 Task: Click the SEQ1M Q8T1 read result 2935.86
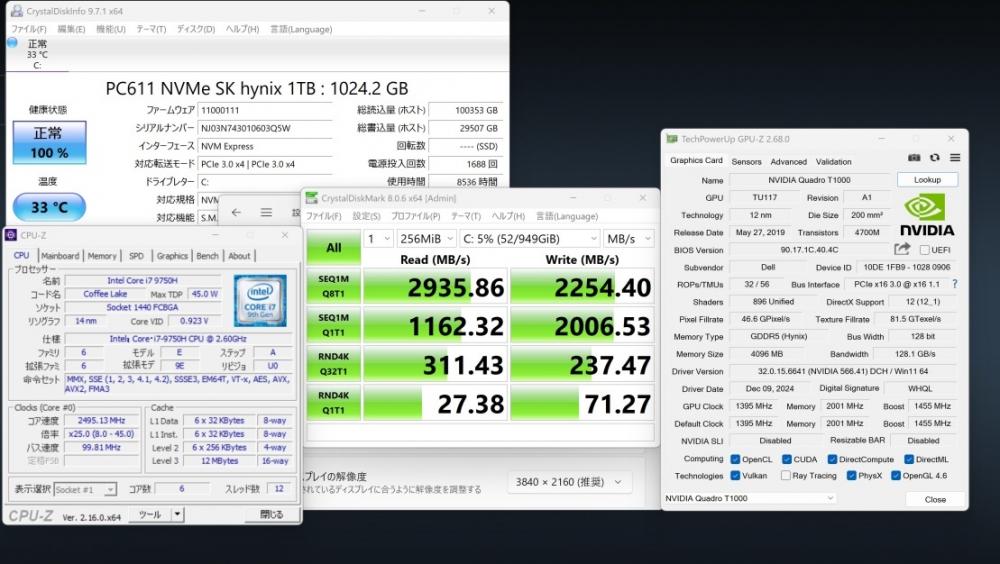[x=436, y=287]
